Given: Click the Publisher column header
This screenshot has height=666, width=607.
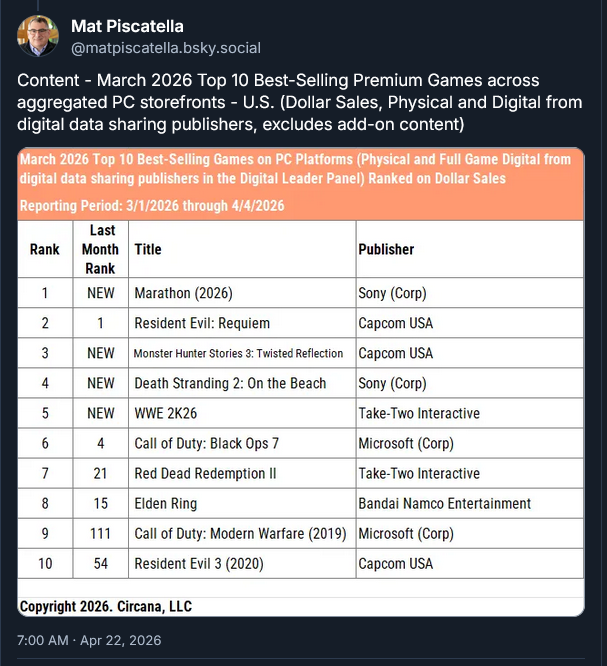Looking at the screenshot, I should click(386, 249).
